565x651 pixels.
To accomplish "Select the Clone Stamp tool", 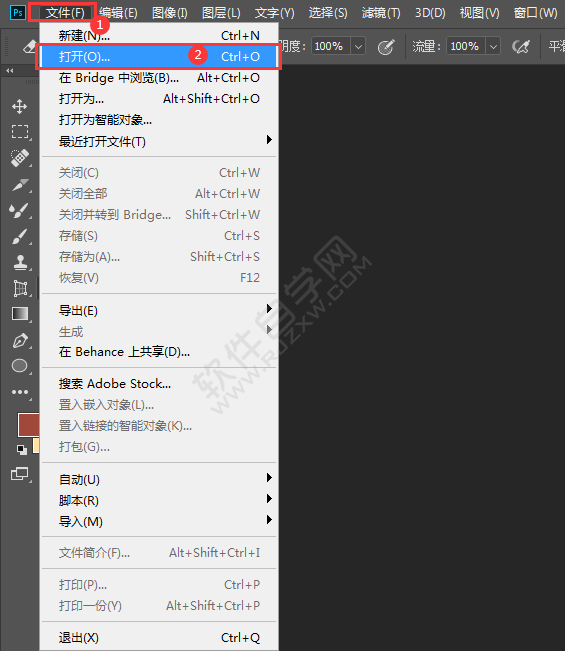I will (x=20, y=262).
